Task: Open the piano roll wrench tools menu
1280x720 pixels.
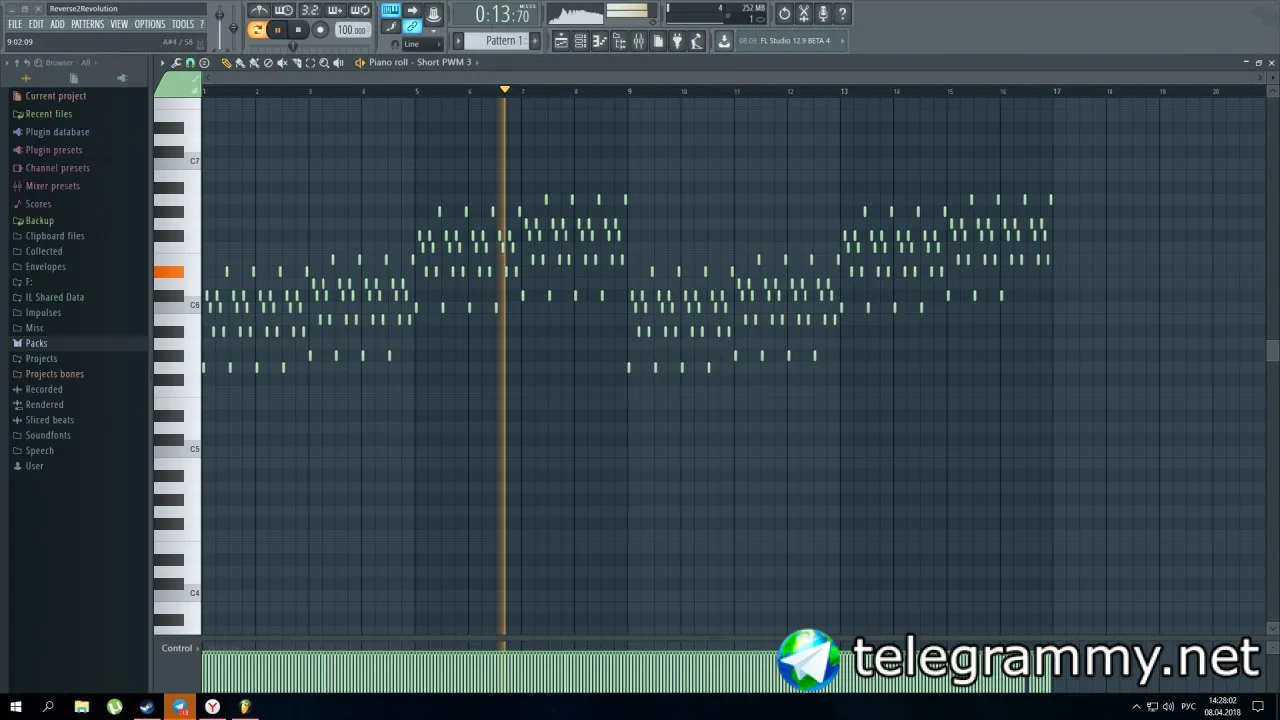Action: [177, 63]
